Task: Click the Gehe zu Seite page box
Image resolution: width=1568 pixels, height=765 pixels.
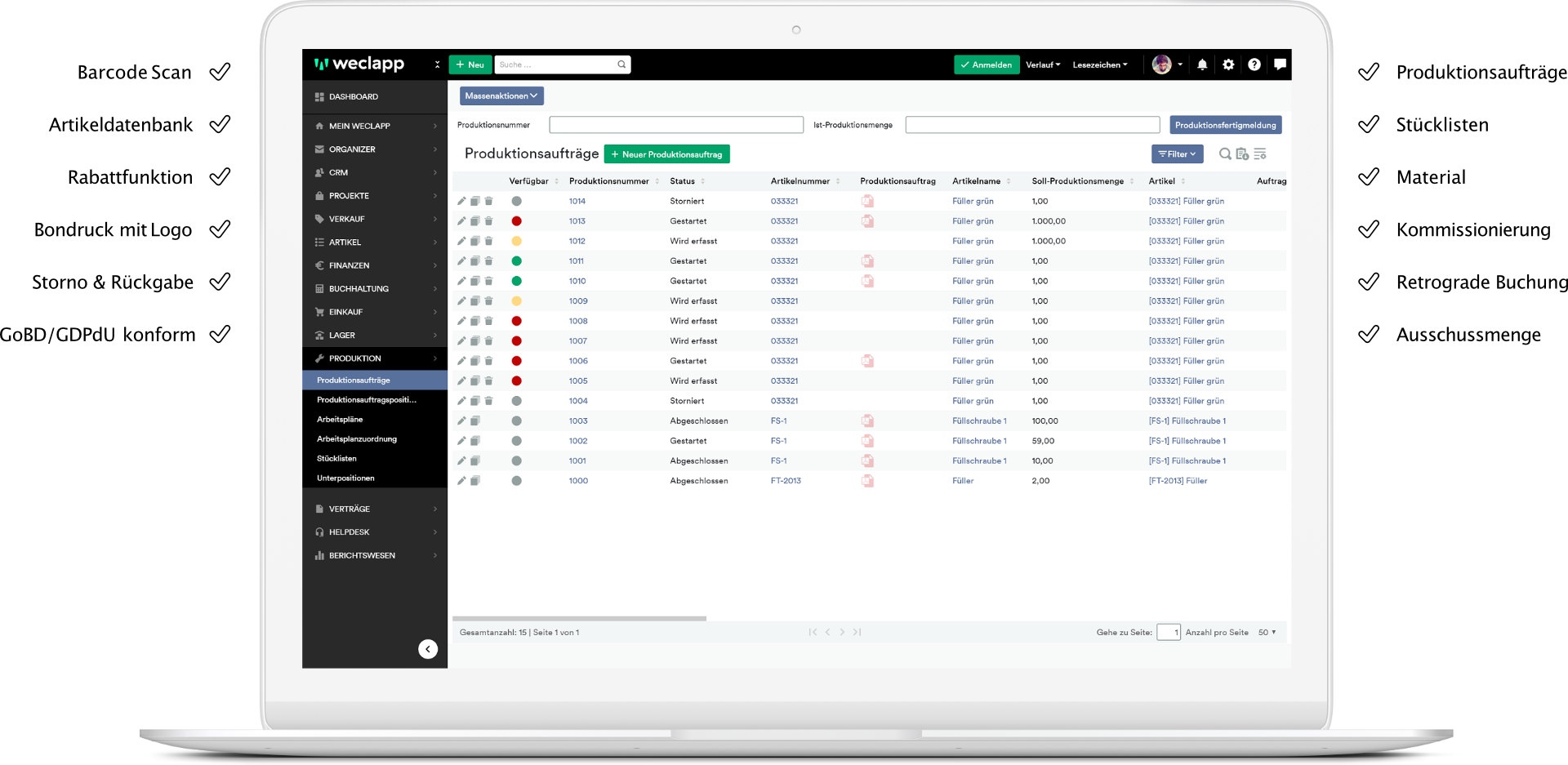Action: coord(1169,632)
